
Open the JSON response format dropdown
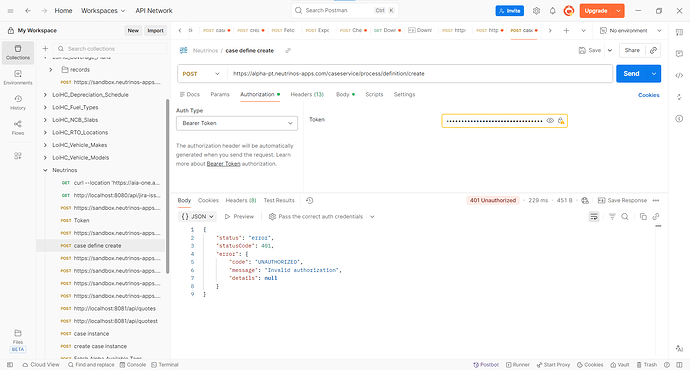tap(198, 216)
